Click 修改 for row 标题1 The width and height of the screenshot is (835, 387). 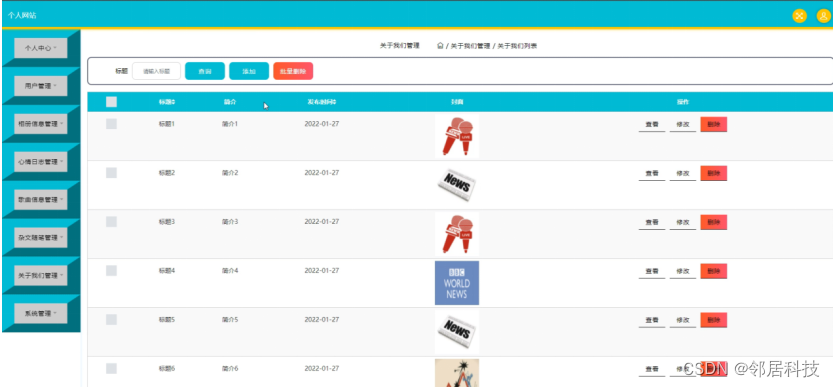click(683, 125)
